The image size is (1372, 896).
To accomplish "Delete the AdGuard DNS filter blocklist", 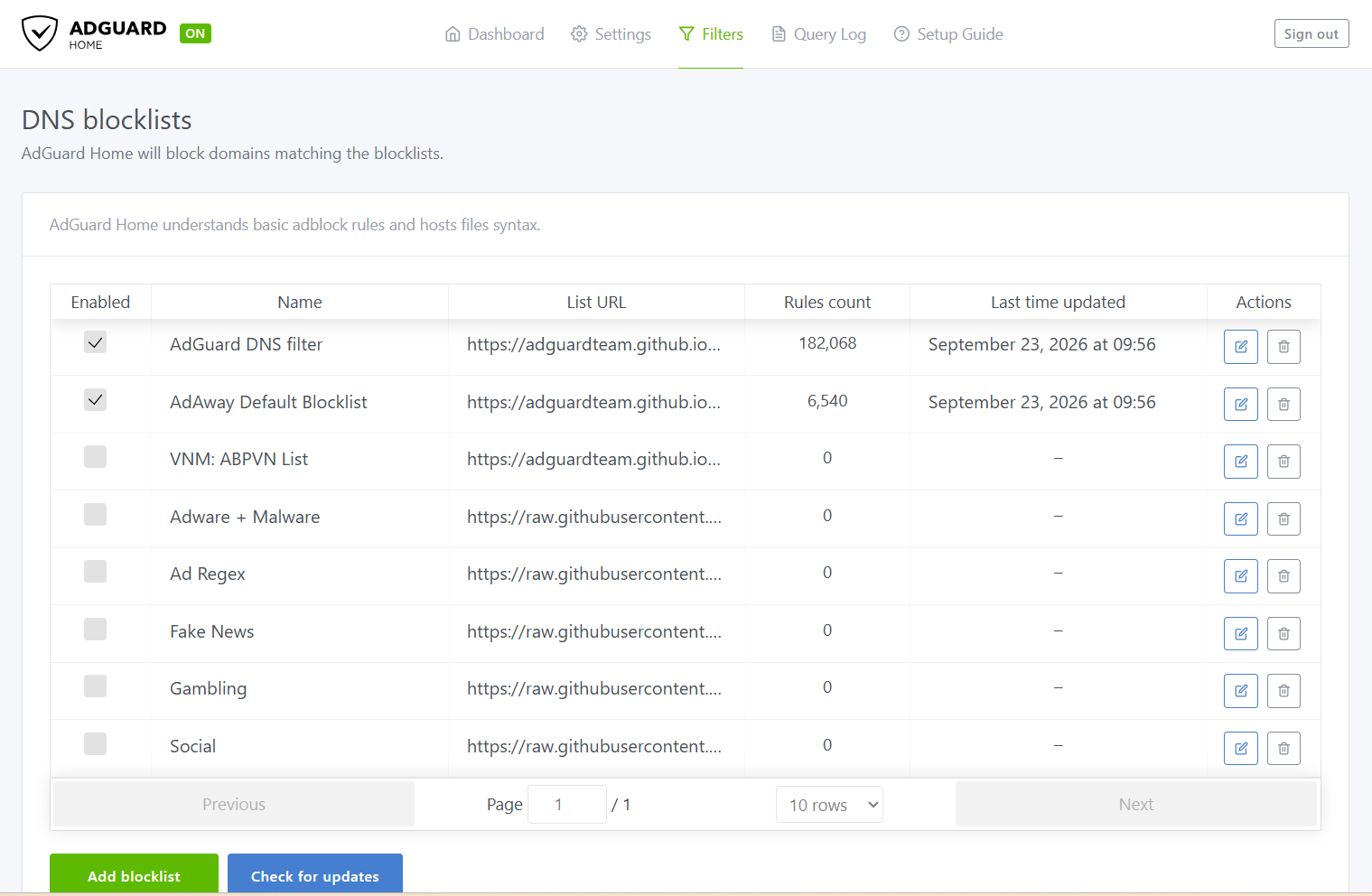I will (1283, 347).
